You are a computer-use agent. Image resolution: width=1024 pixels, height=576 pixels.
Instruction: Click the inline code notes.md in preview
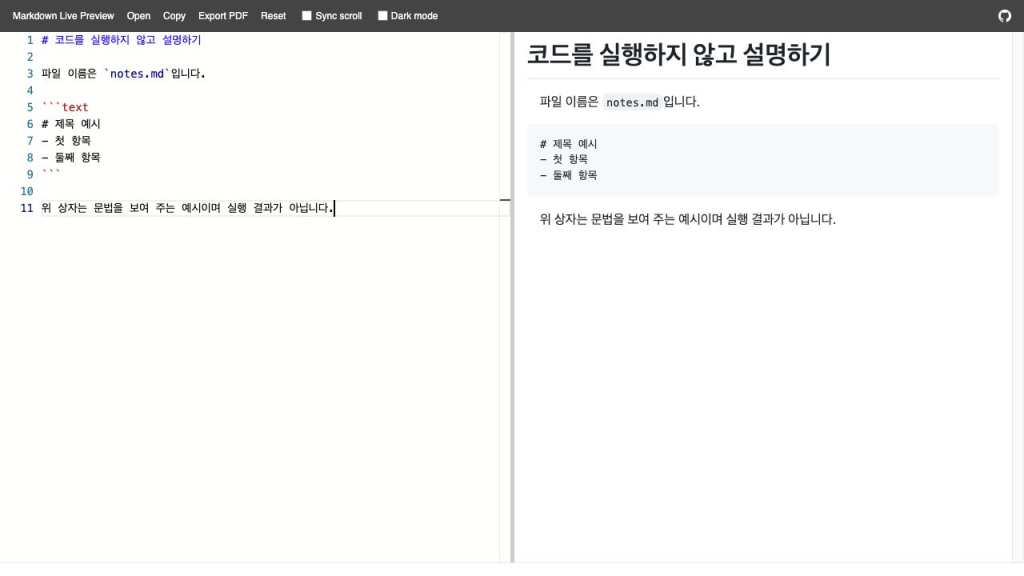(632, 103)
